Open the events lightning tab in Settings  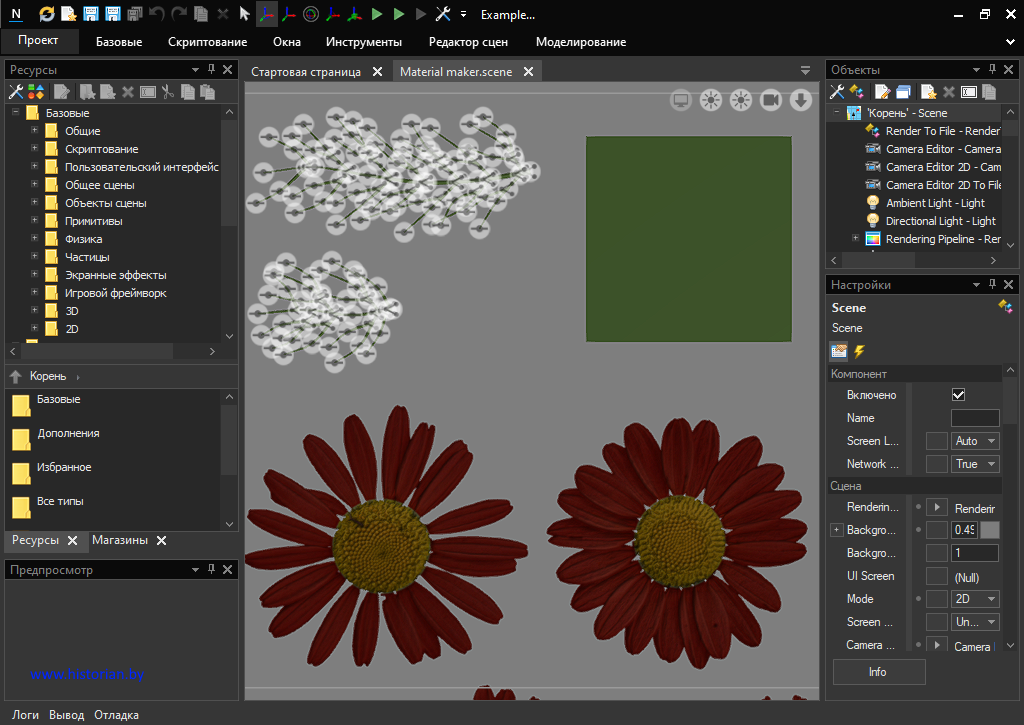(x=858, y=351)
